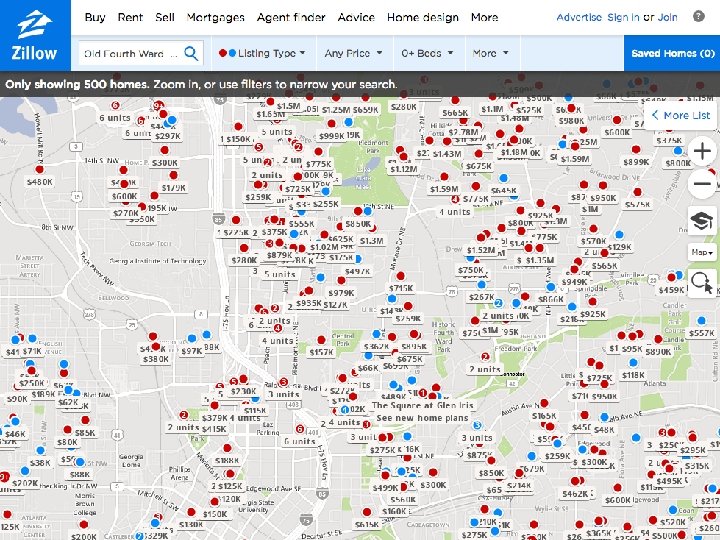Viewport: 720px width, 540px height.
Task: Click the Advertise link
Action: [x=579, y=17]
